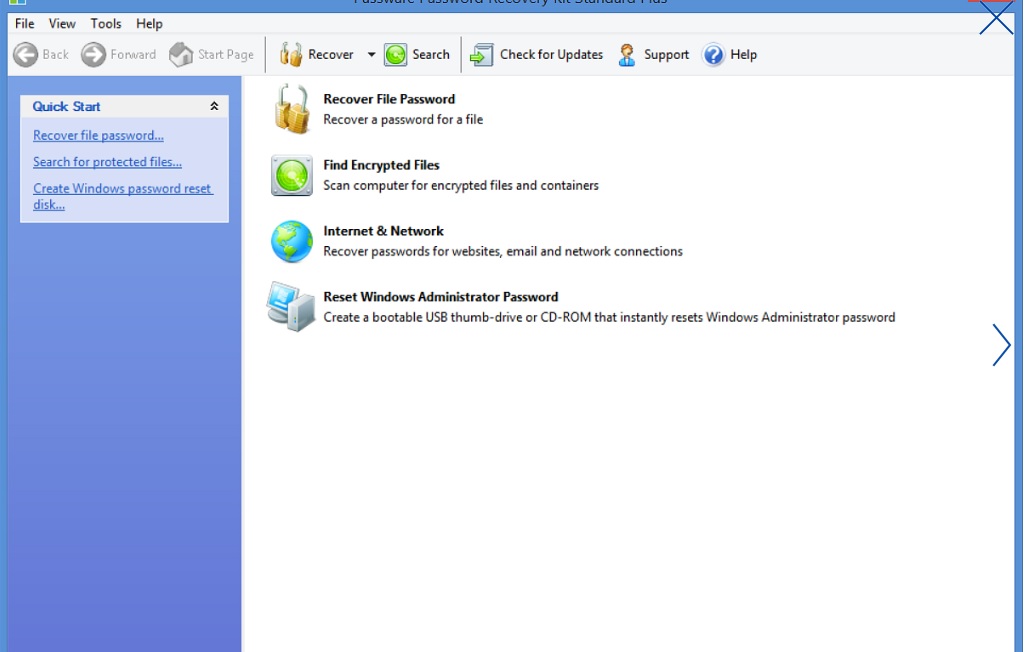Image resolution: width=1025 pixels, height=652 pixels.
Task: Click the blue Help question mark icon
Action: point(713,54)
